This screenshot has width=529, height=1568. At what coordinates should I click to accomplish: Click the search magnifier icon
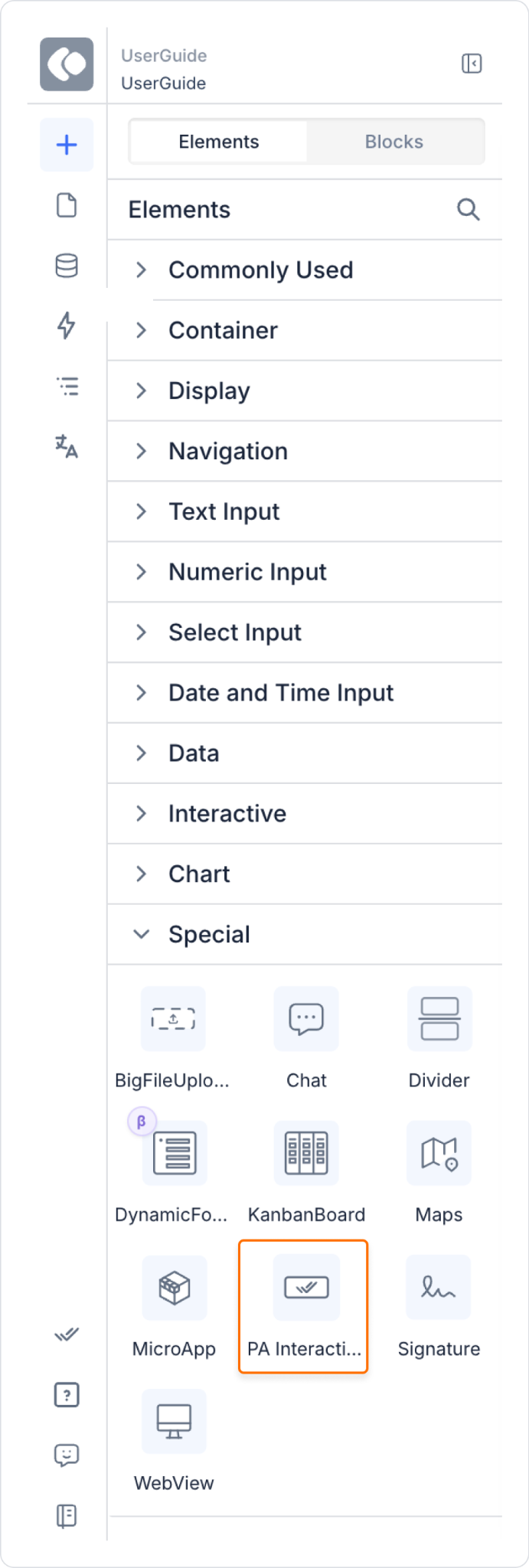click(469, 209)
